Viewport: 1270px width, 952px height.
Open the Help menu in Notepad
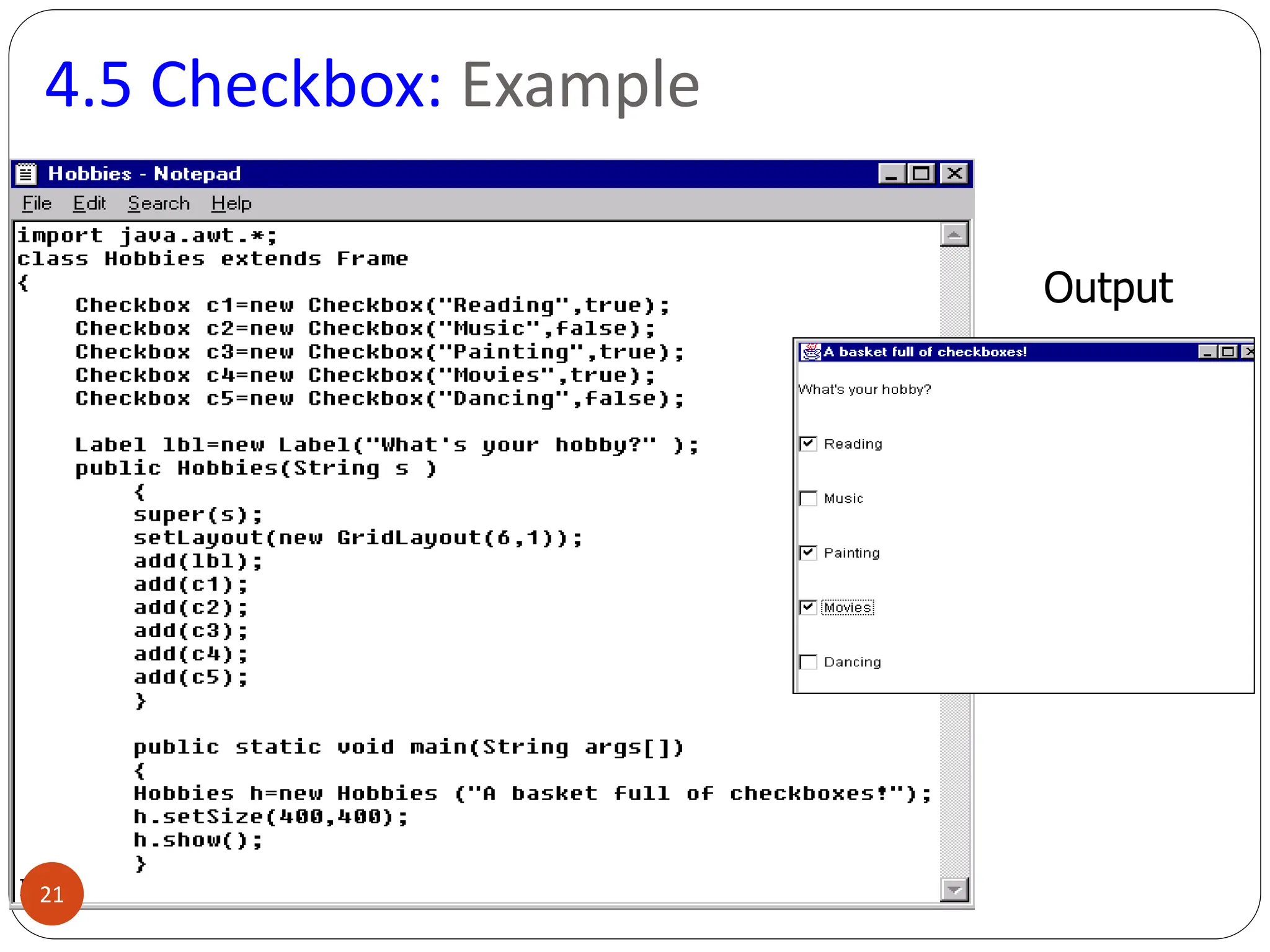[231, 203]
